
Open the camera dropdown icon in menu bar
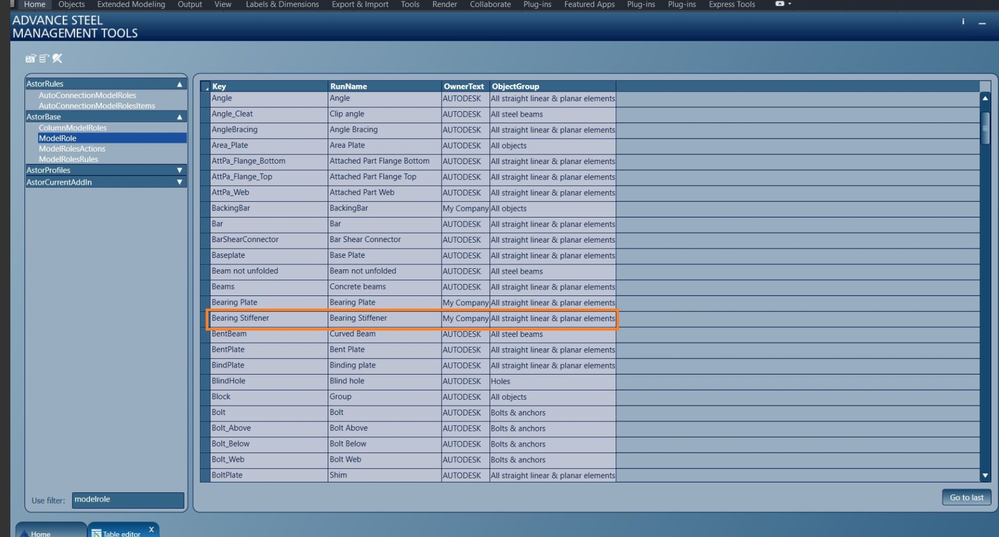point(783,4)
